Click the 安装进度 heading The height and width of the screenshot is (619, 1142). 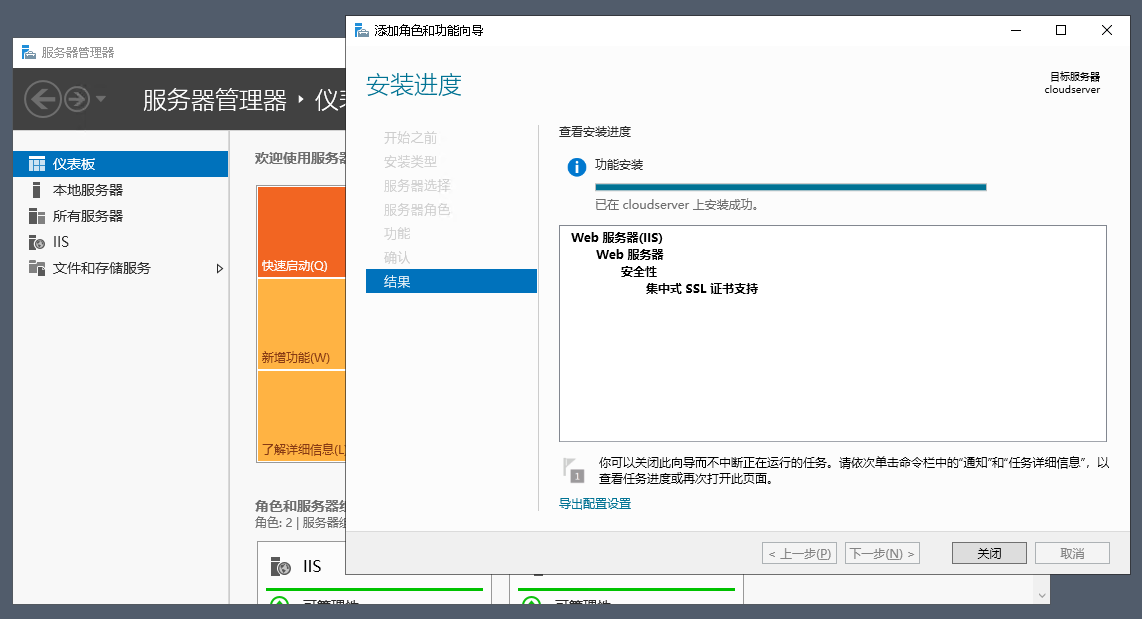[x=414, y=85]
